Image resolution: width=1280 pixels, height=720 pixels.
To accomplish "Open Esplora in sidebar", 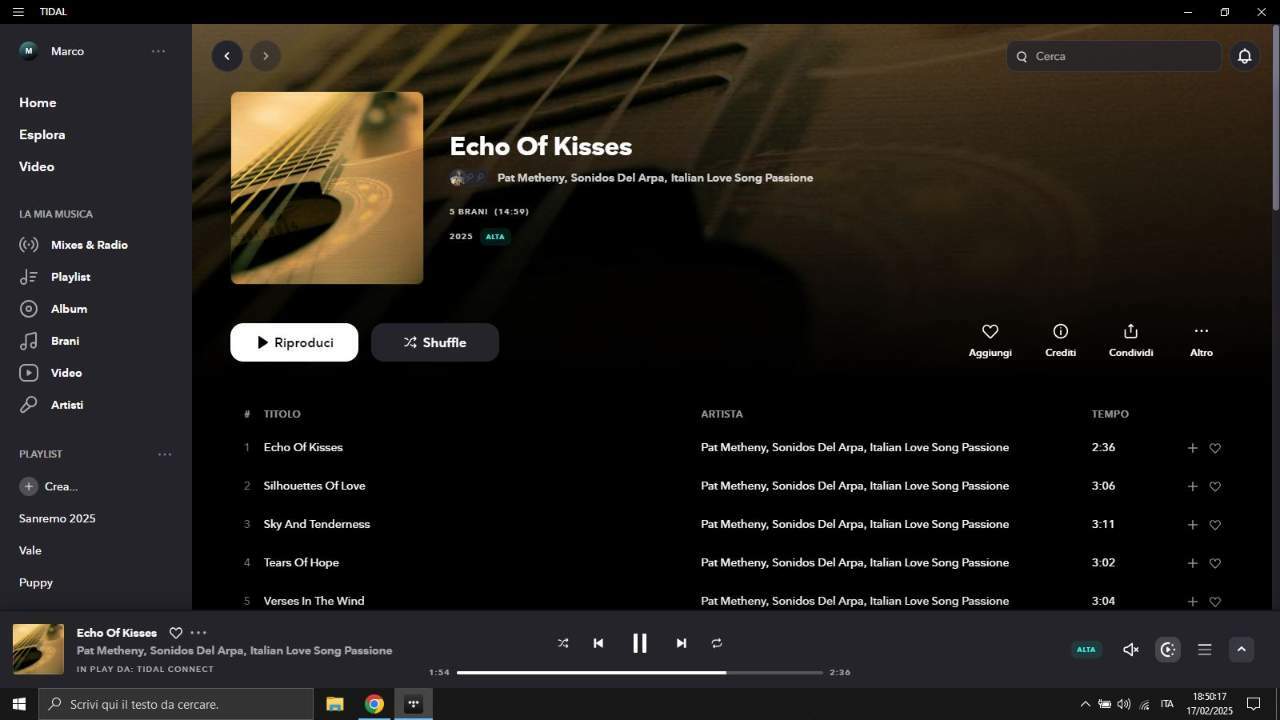I will (42, 134).
